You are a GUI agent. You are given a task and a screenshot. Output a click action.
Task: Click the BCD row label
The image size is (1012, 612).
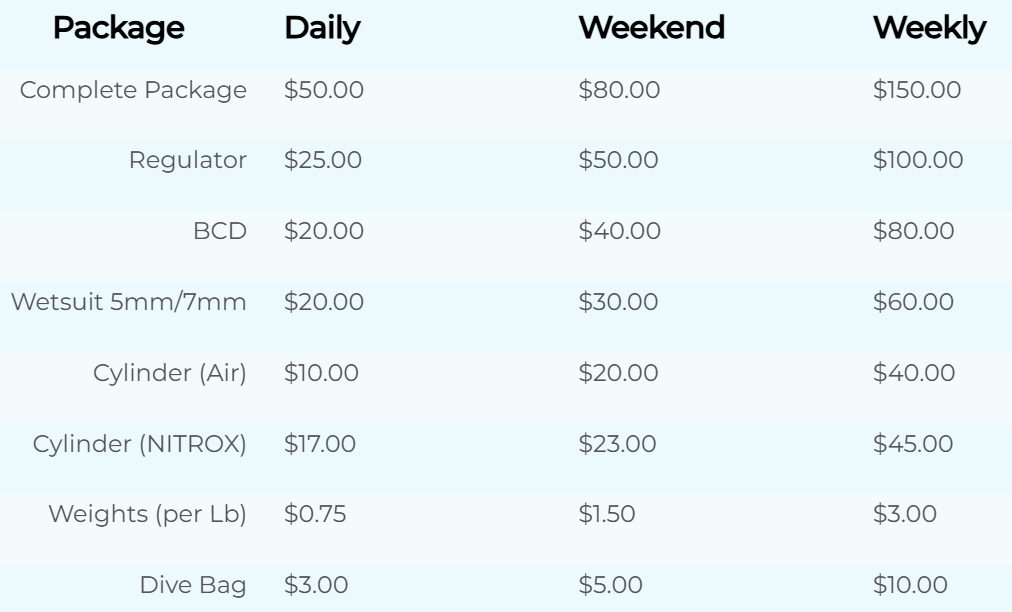point(220,231)
